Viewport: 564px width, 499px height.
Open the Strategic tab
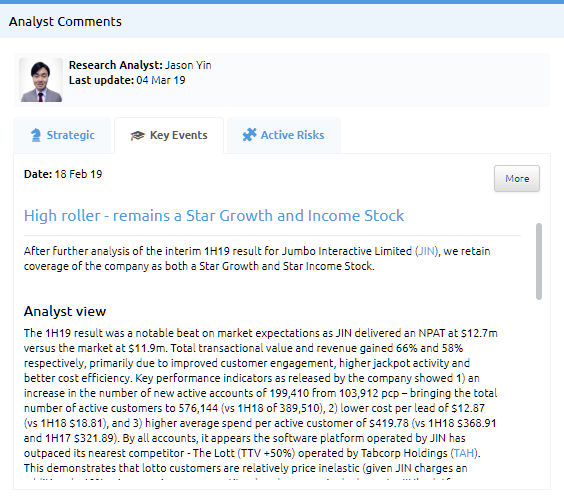tap(62, 135)
